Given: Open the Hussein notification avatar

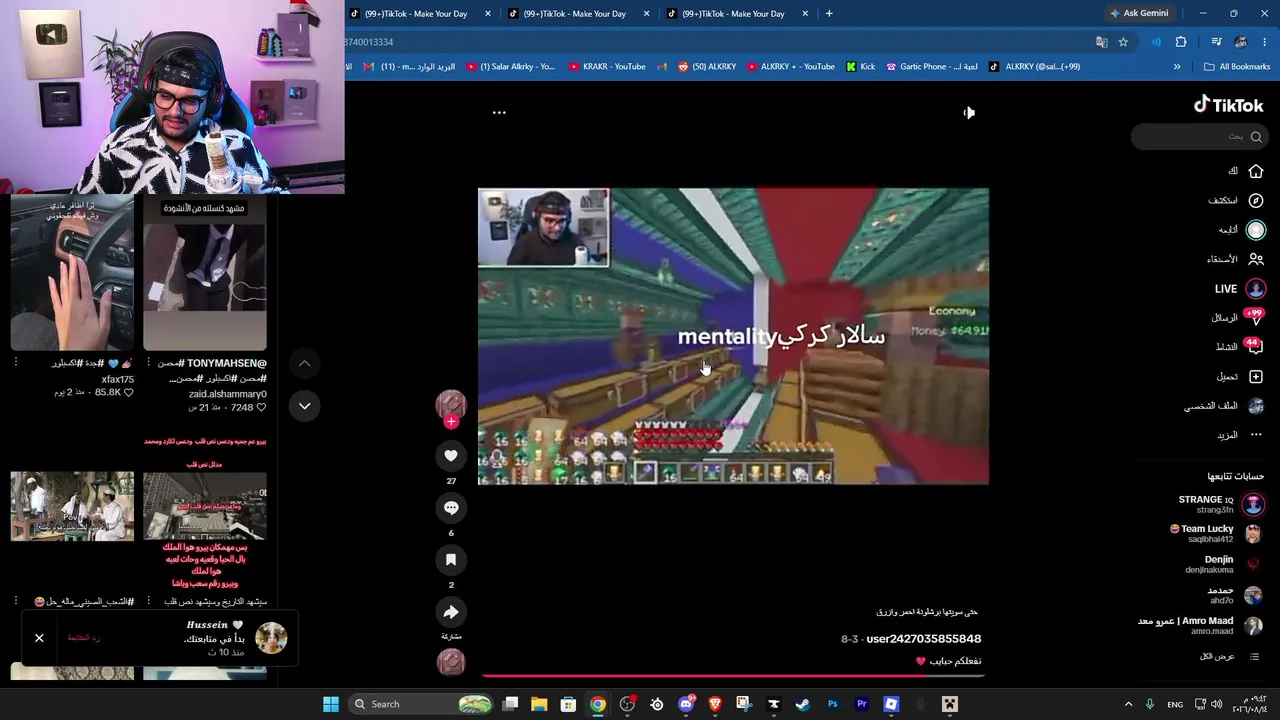Looking at the screenshot, I should 271,637.
